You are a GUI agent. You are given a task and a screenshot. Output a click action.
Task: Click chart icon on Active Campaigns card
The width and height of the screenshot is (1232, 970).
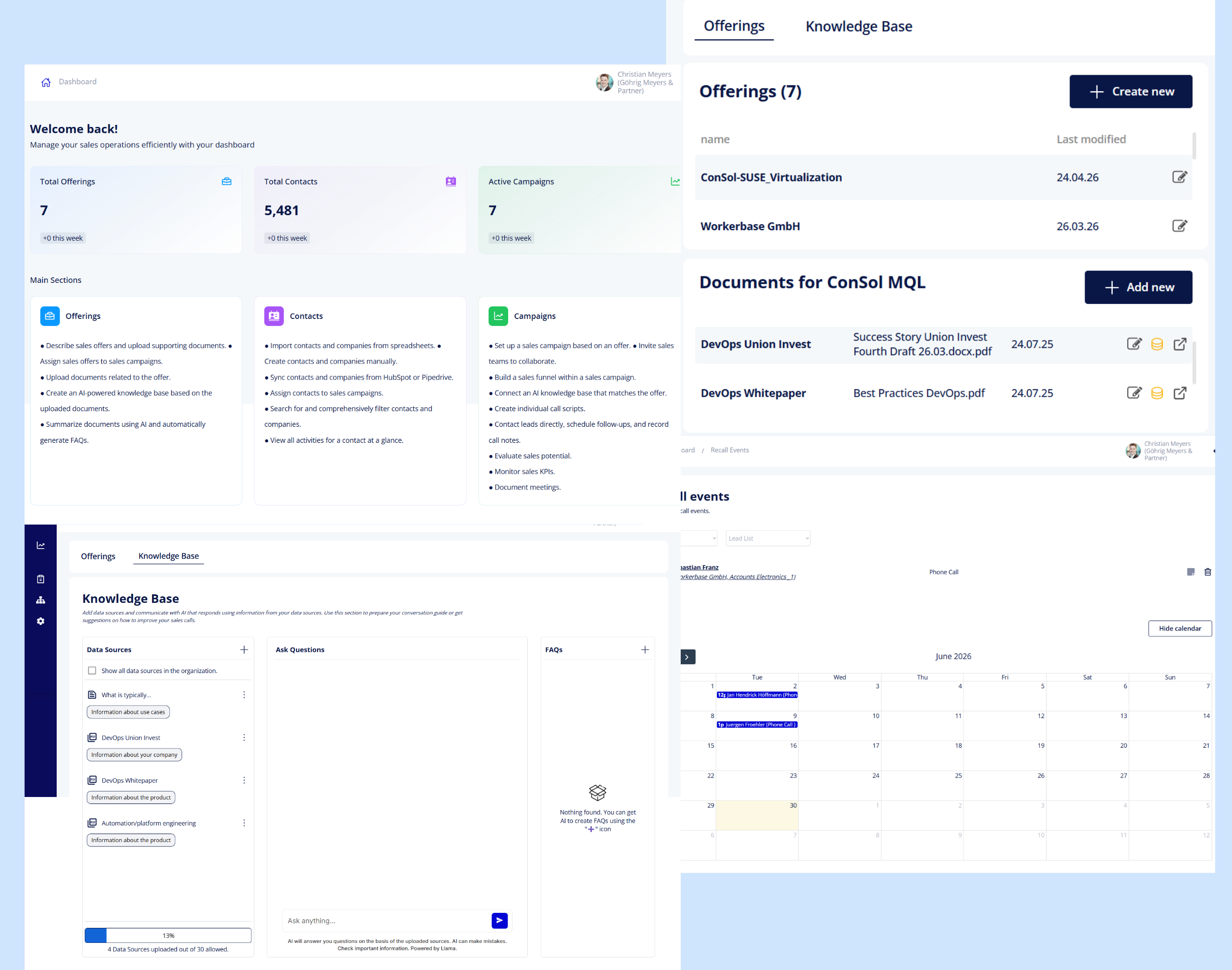pyautogui.click(x=675, y=182)
